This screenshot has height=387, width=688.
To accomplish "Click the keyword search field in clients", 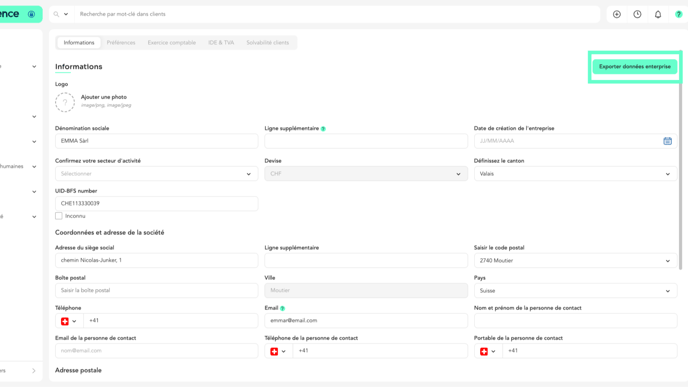I will pos(337,14).
